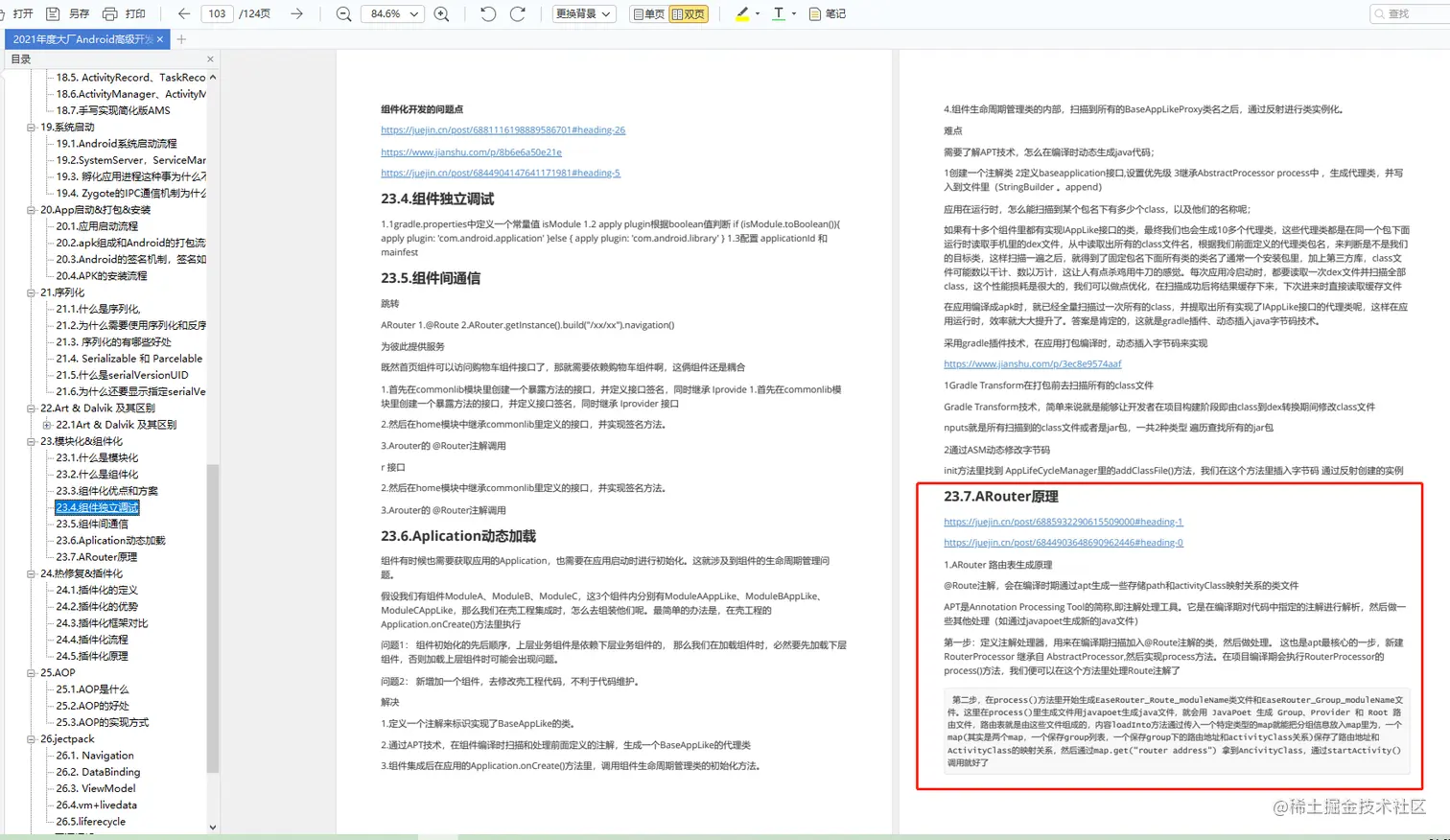
Task: Click the page number field showing 103
Action: pyautogui.click(x=218, y=13)
